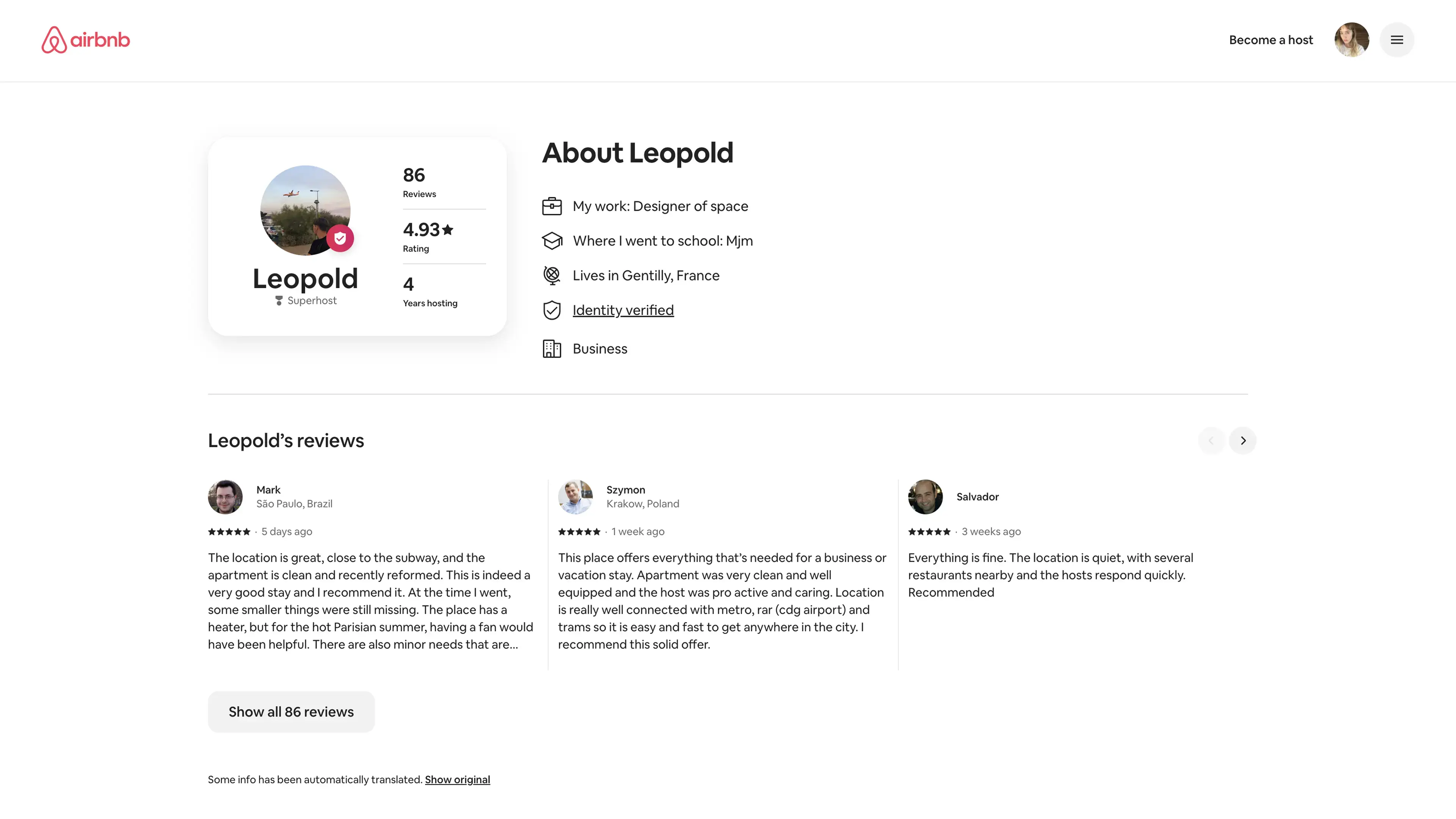This screenshot has width=1456, height=819.
Task: Open the Identity verified link
Action: 623,310
